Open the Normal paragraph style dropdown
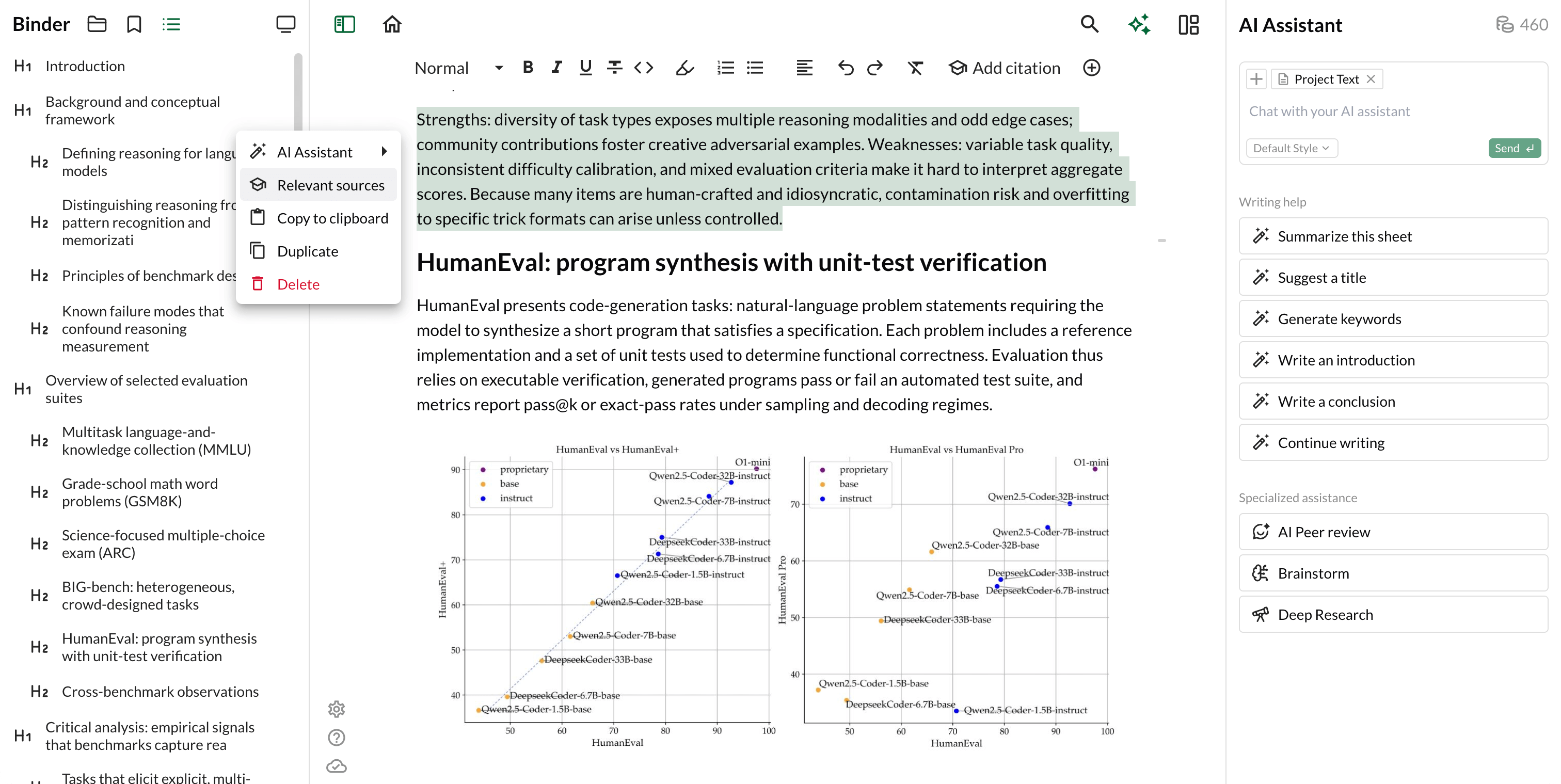Image resolution: width=1561 pixels, height=784 pixels. 458,68
